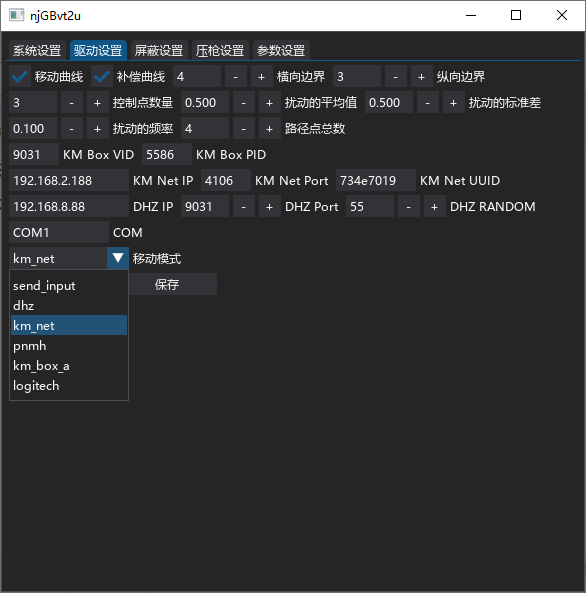Increase 路径点总数 with plus button
586x593 pixels.
click(x=269, y=129)
